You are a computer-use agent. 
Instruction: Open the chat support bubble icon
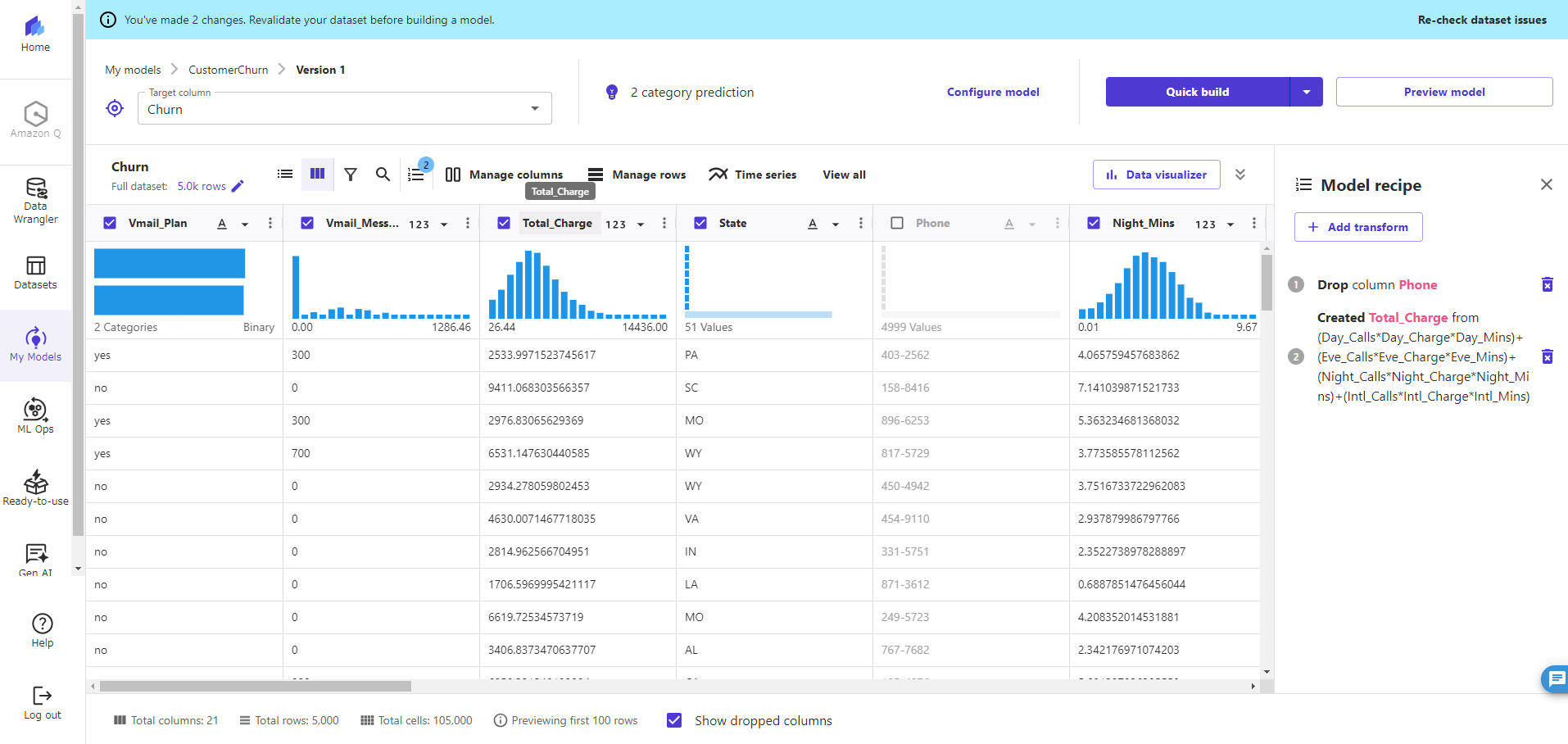1556,678
